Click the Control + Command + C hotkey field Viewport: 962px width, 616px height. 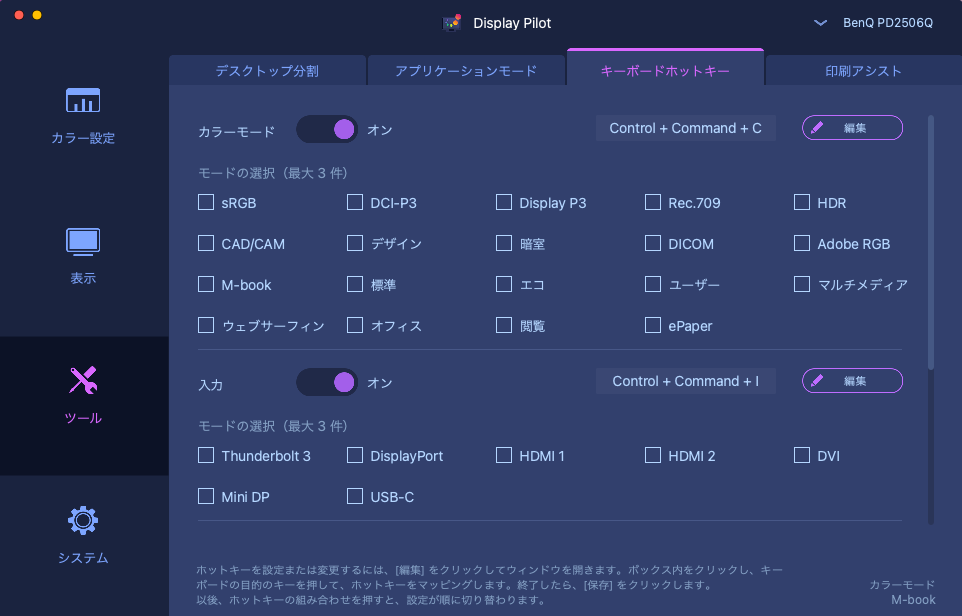tap(685, 128)
